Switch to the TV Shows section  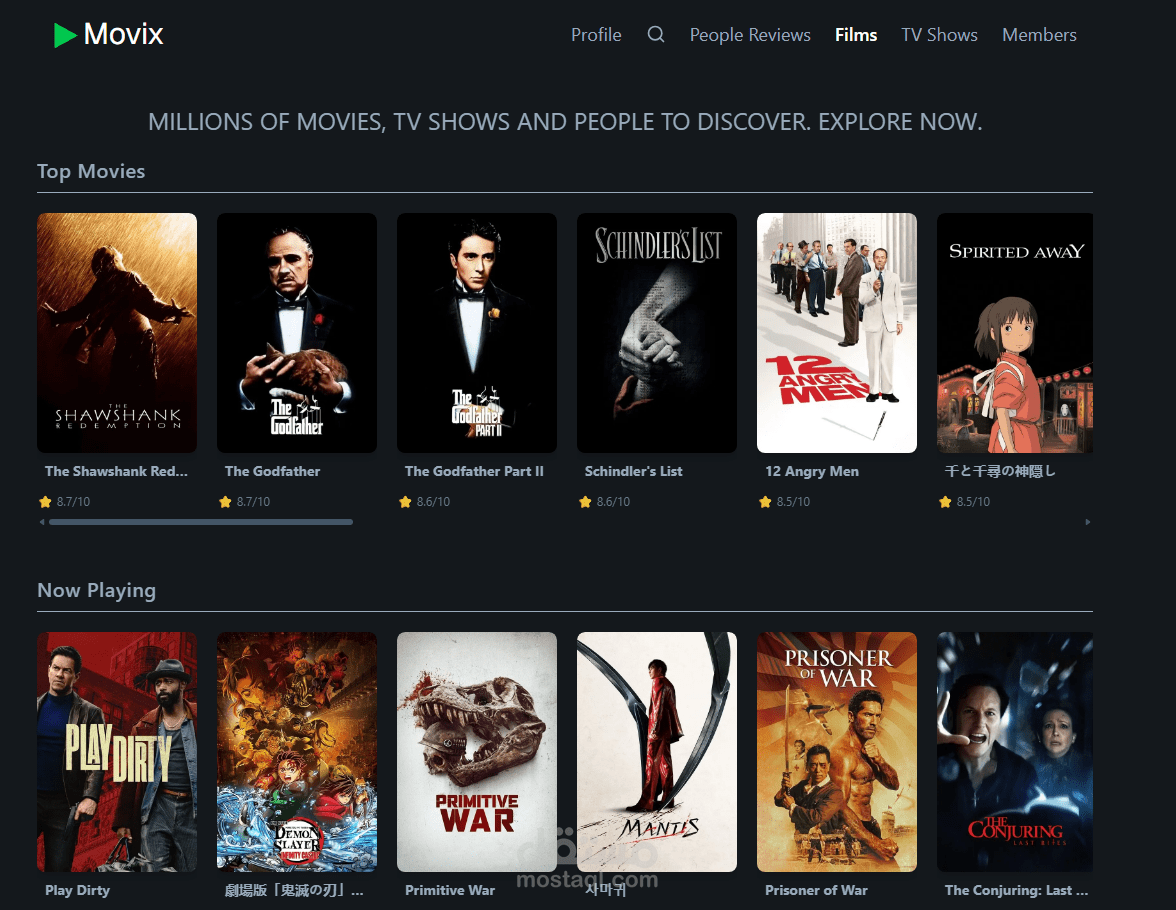[939, 34]
